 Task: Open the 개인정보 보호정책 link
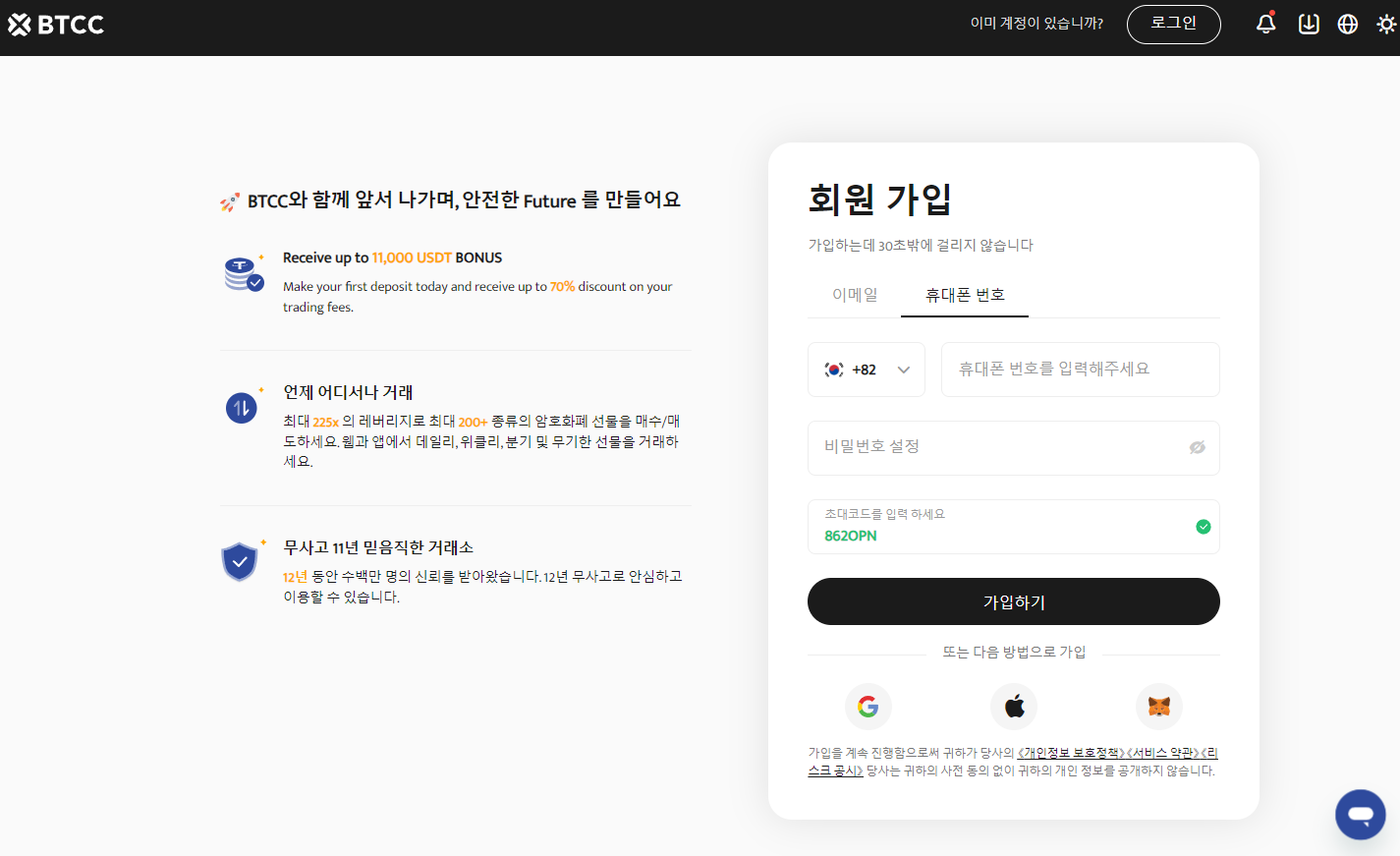[x=1071, y=753]
